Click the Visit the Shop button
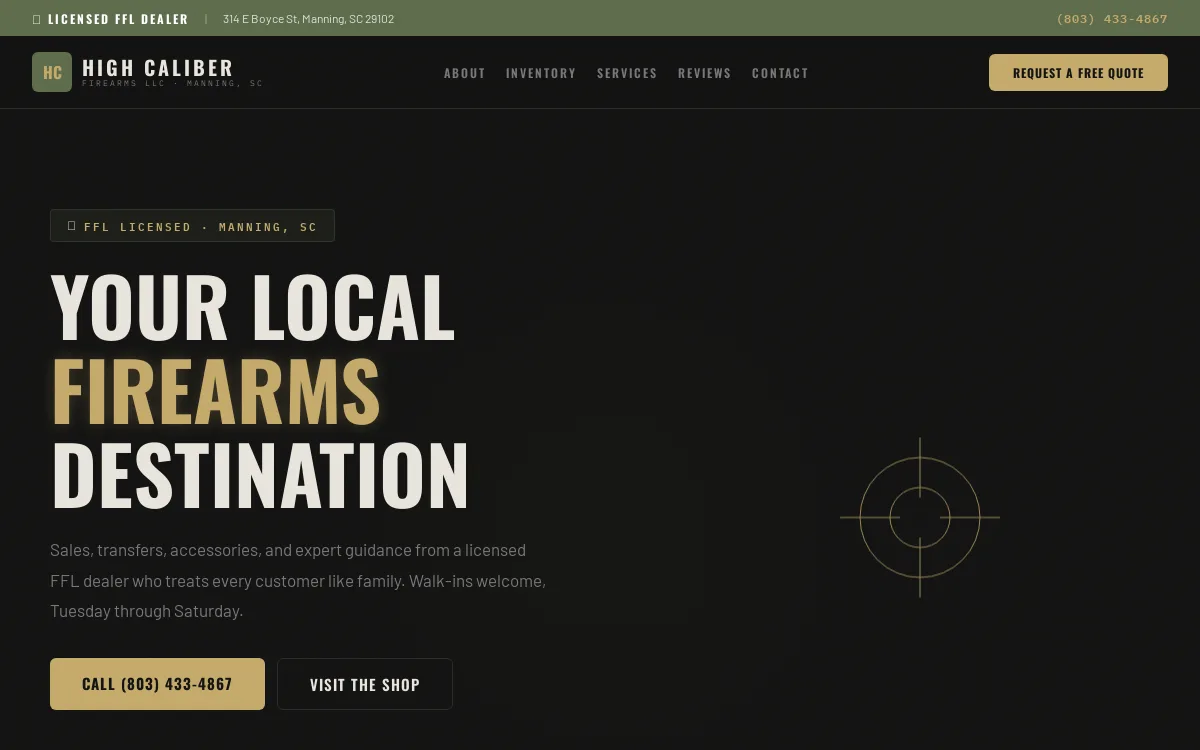 [365, 684]
